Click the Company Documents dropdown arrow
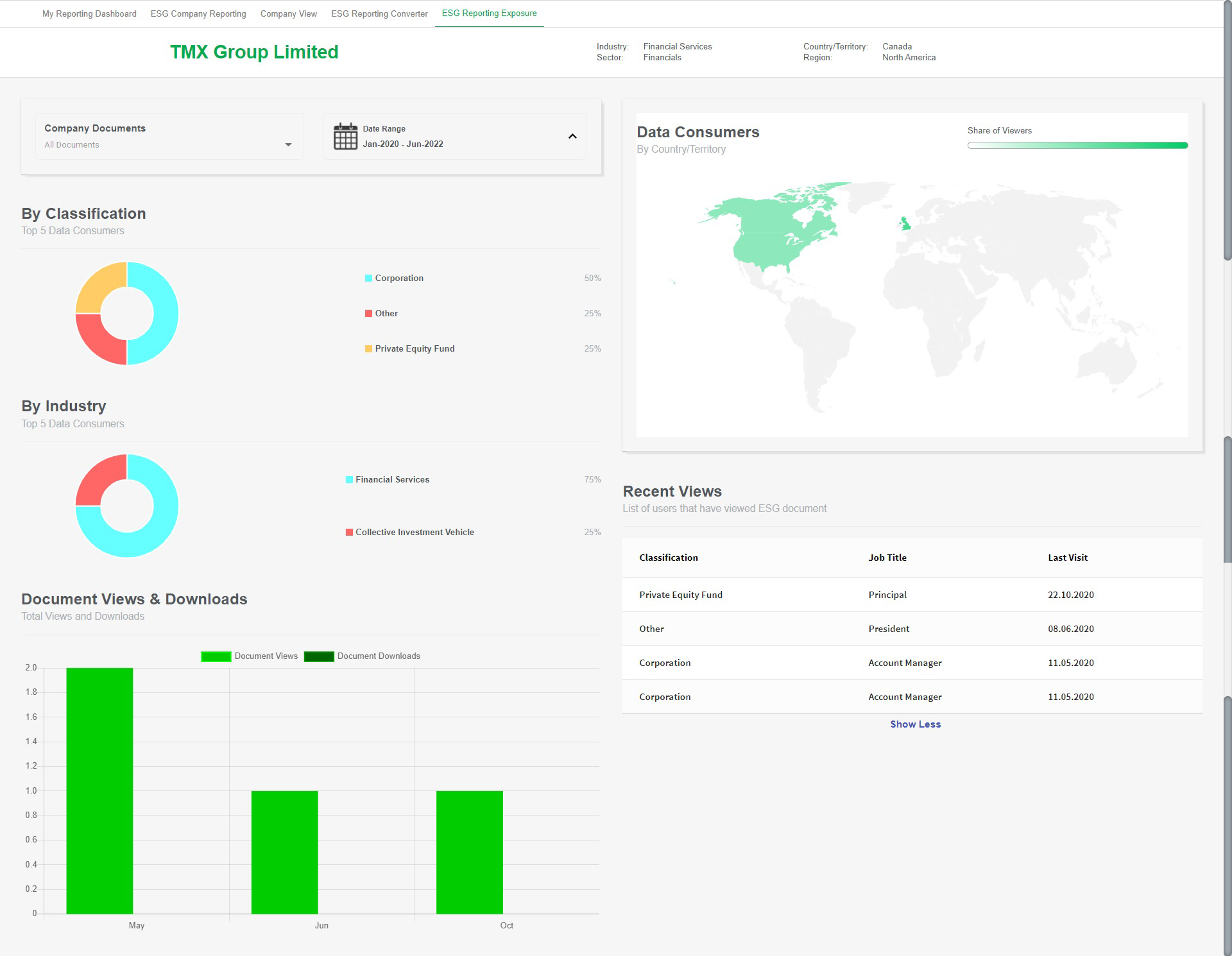 tap(288, 145)
